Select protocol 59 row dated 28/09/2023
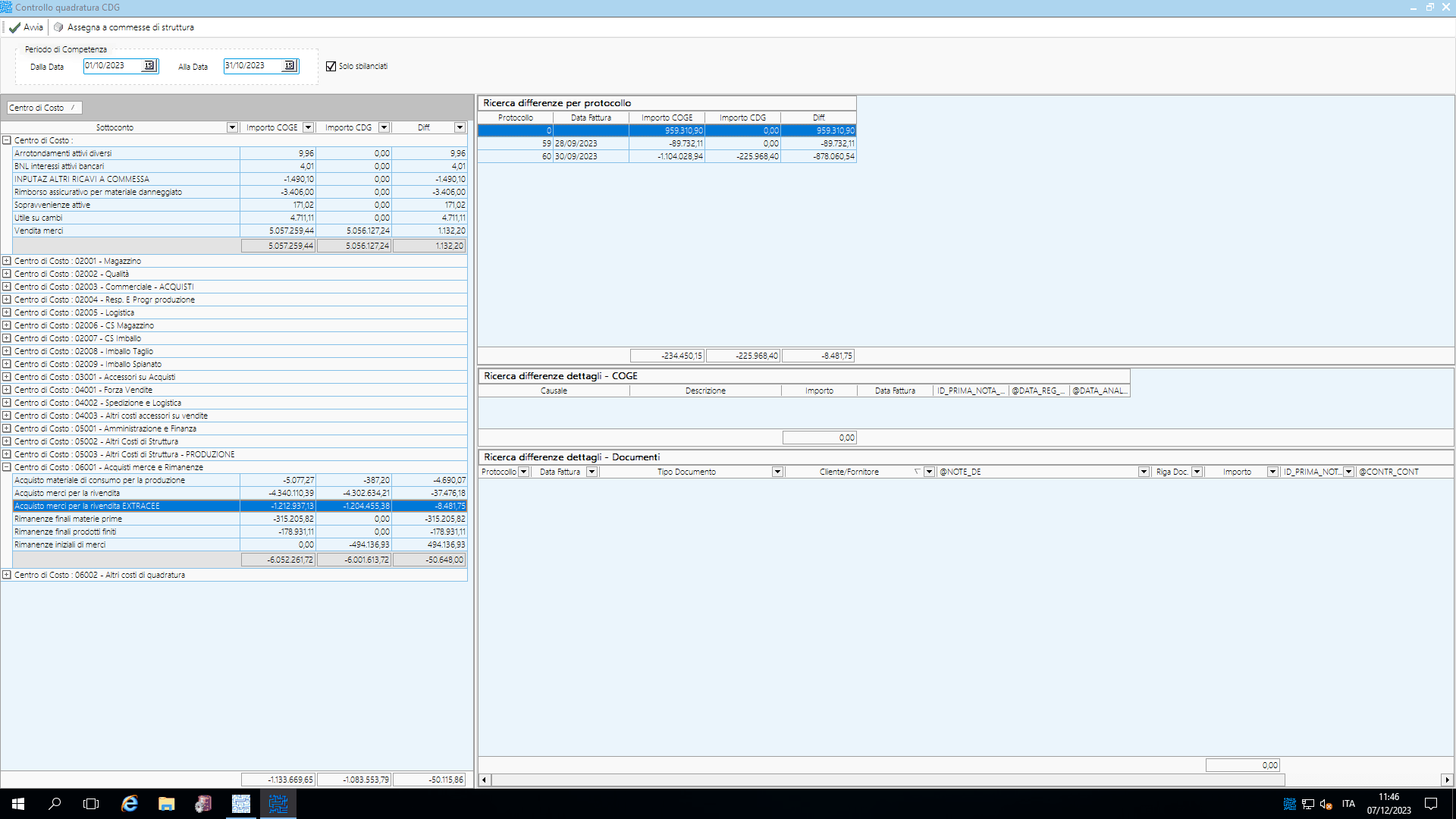The height and width of the screenshot is (819, 1456). point(667,143)
